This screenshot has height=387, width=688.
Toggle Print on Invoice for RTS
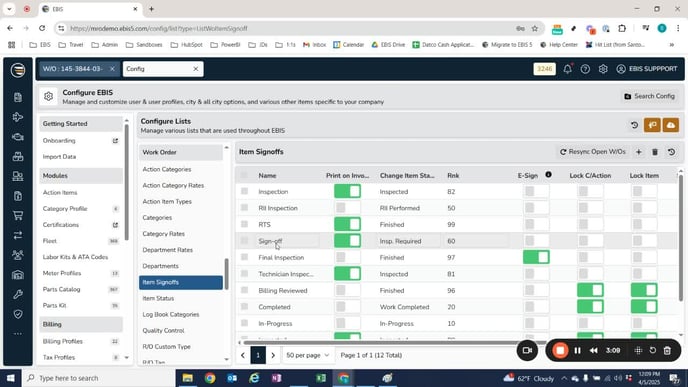347,224
